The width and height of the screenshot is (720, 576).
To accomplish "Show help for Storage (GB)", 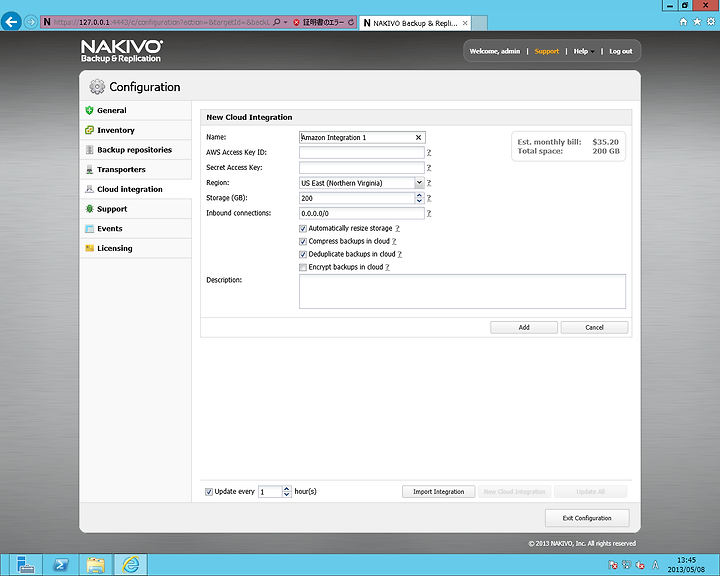I will point(429,198).
